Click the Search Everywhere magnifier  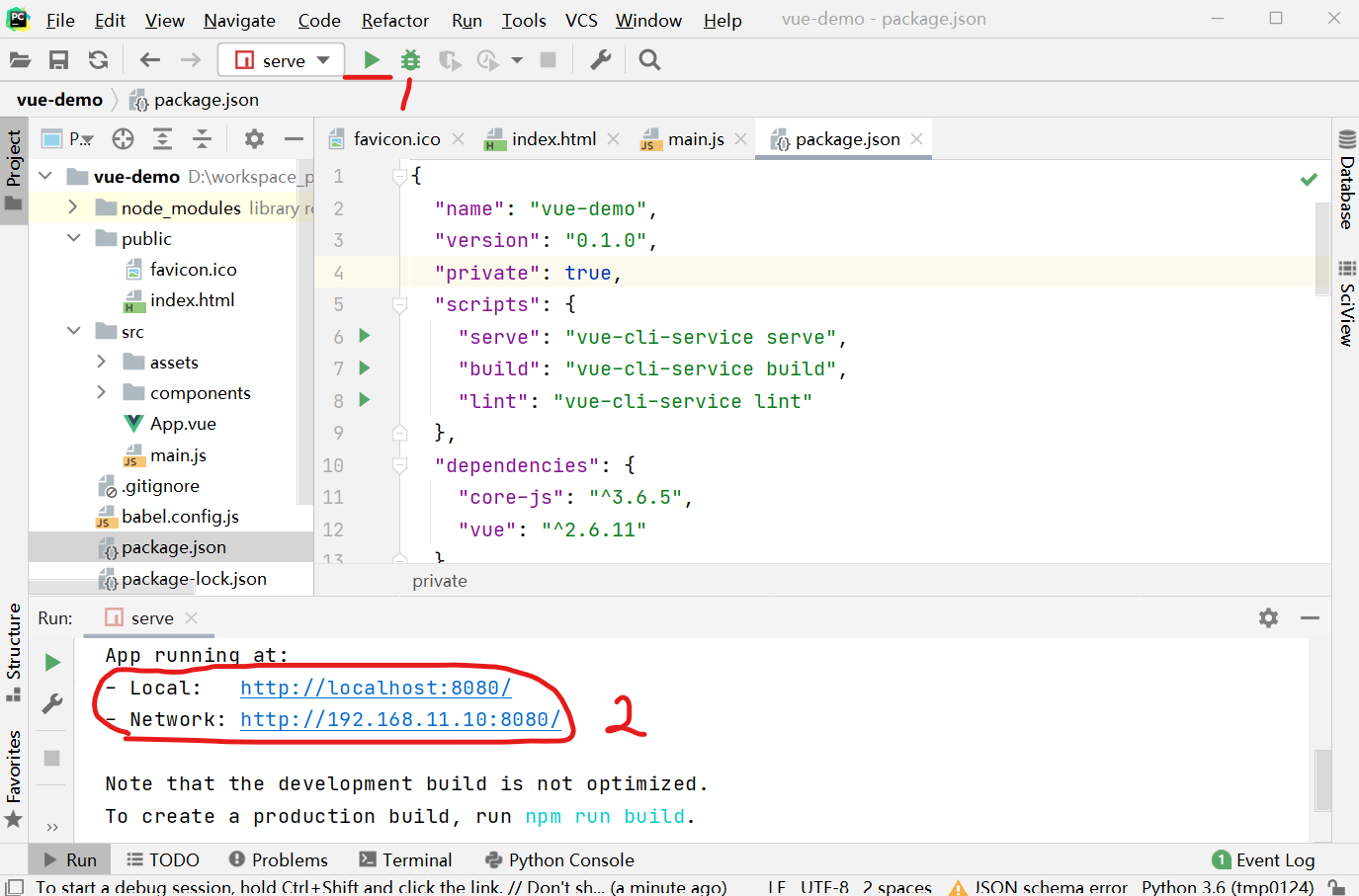coord(649,60)
